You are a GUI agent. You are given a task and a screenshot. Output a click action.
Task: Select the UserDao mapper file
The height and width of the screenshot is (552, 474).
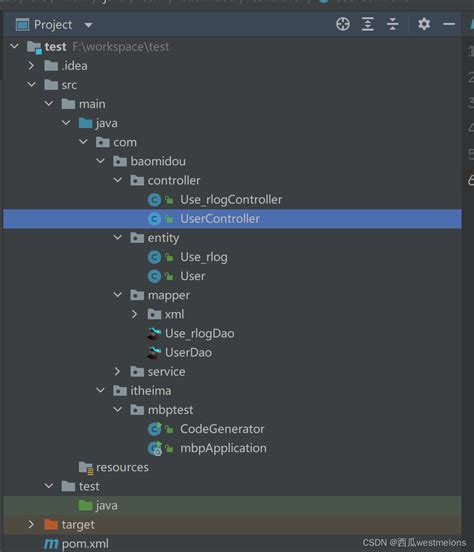click(188, 352)
